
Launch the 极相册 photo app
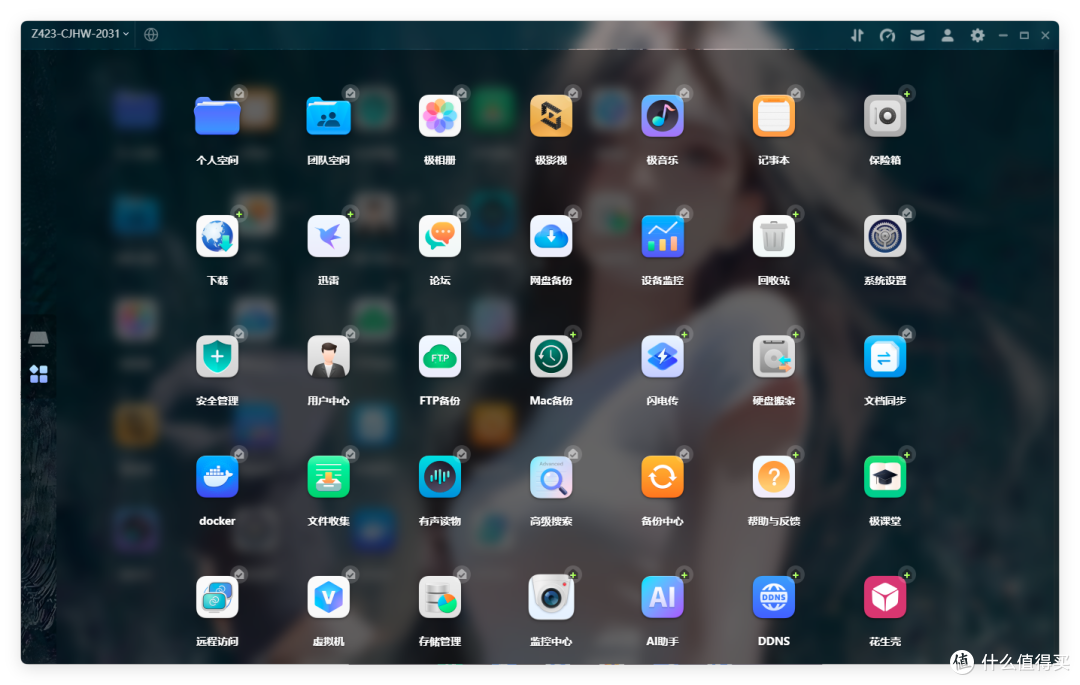[439, 116]
